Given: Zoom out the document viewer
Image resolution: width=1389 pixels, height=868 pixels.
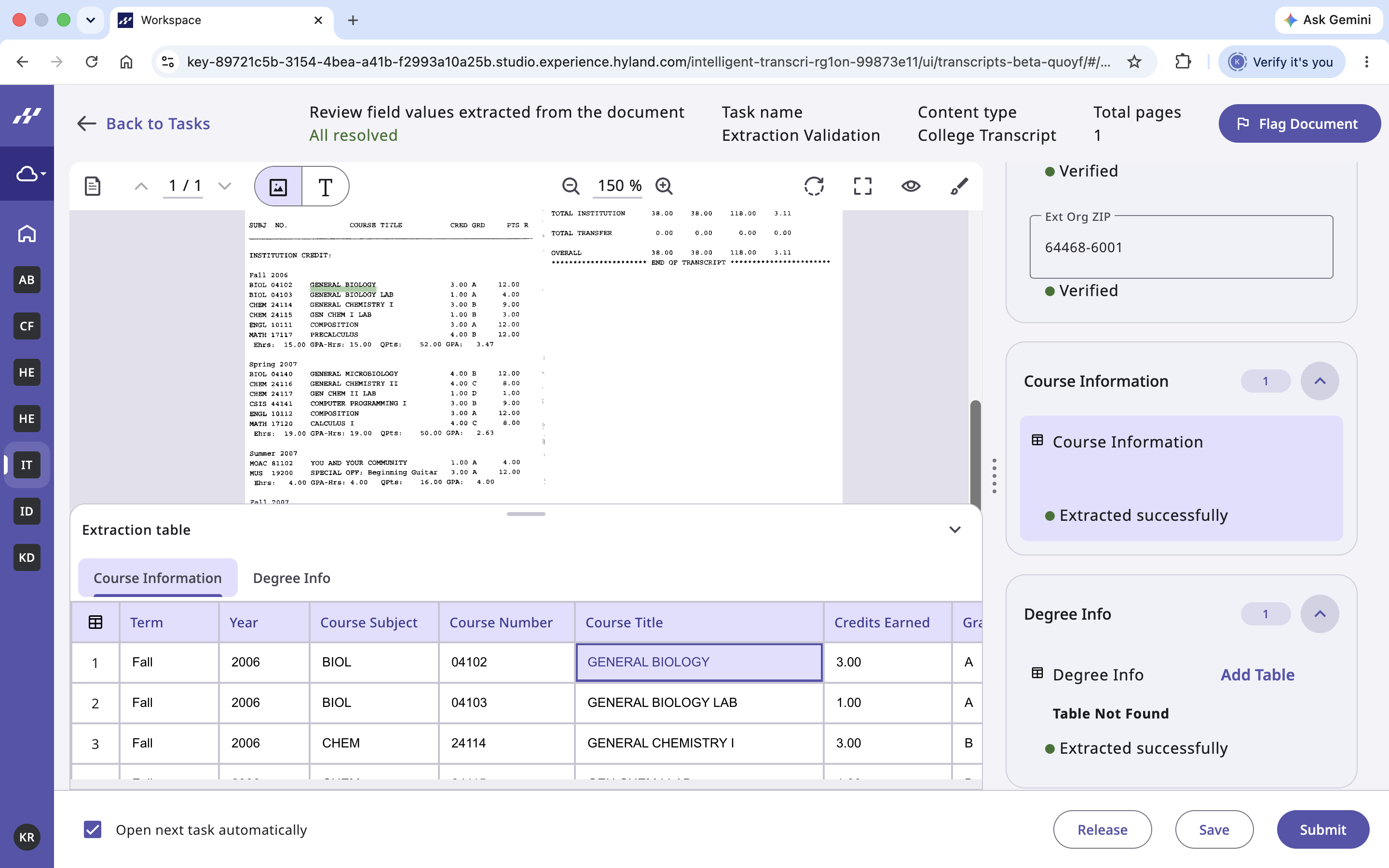Looking at the screenshot, I should (571, 186).
